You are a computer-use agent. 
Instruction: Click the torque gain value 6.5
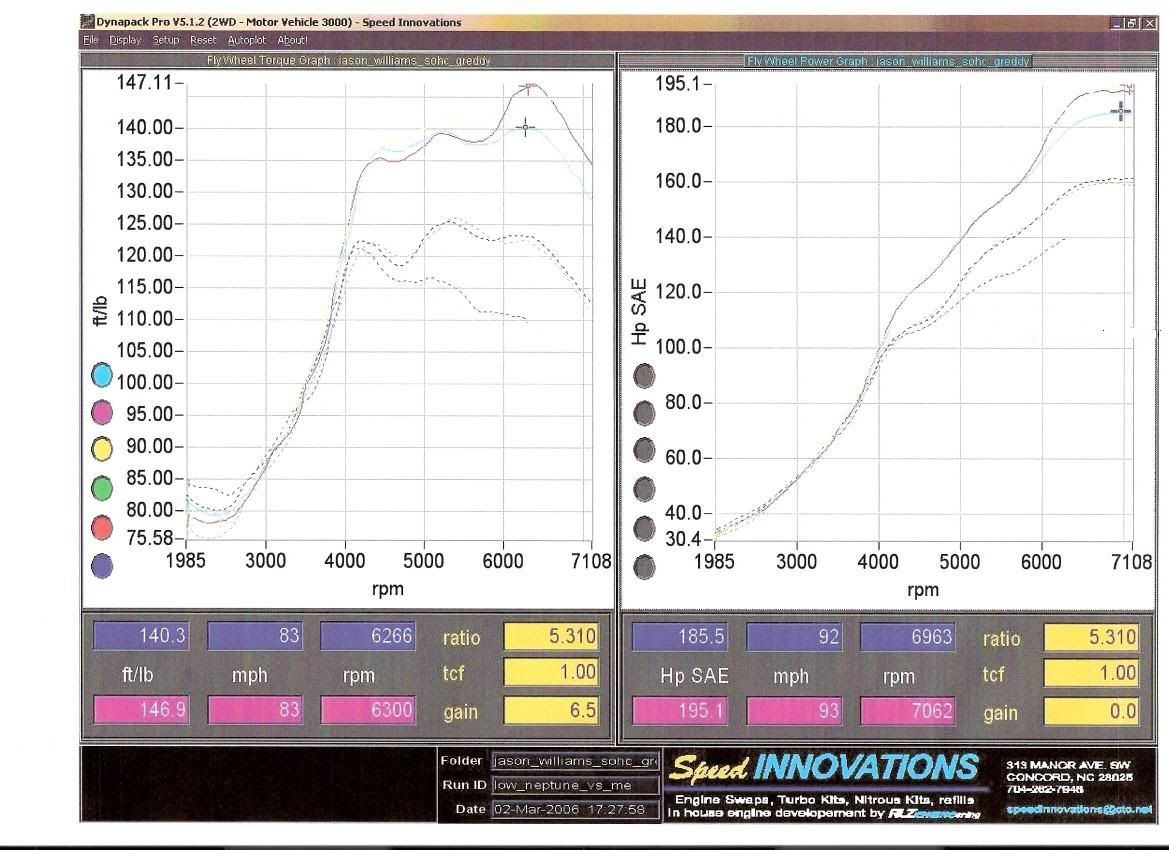click(551, 712)
